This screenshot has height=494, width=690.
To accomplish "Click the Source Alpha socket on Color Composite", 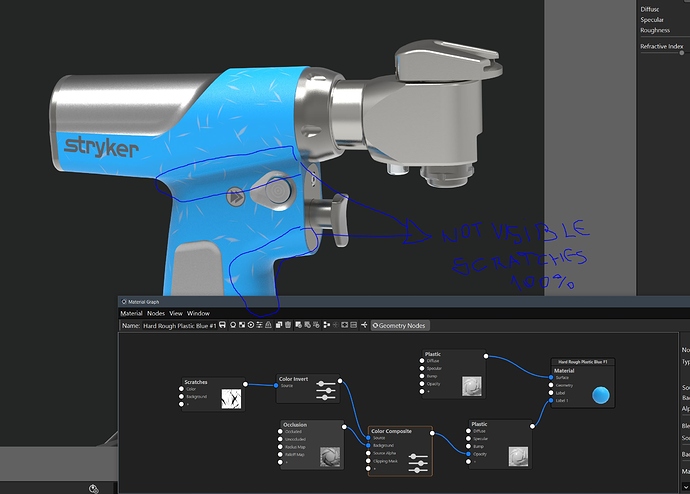I will tap(368, 453).
